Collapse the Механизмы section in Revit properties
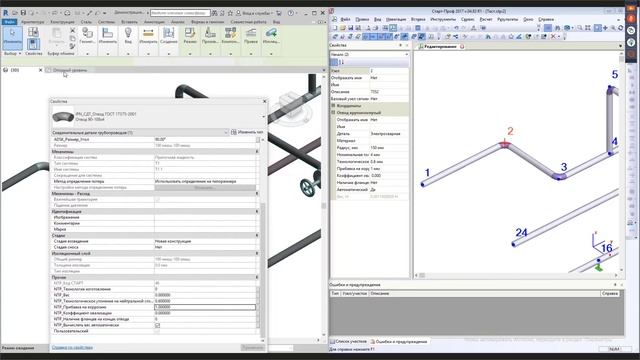 click(x=257, y=151)
